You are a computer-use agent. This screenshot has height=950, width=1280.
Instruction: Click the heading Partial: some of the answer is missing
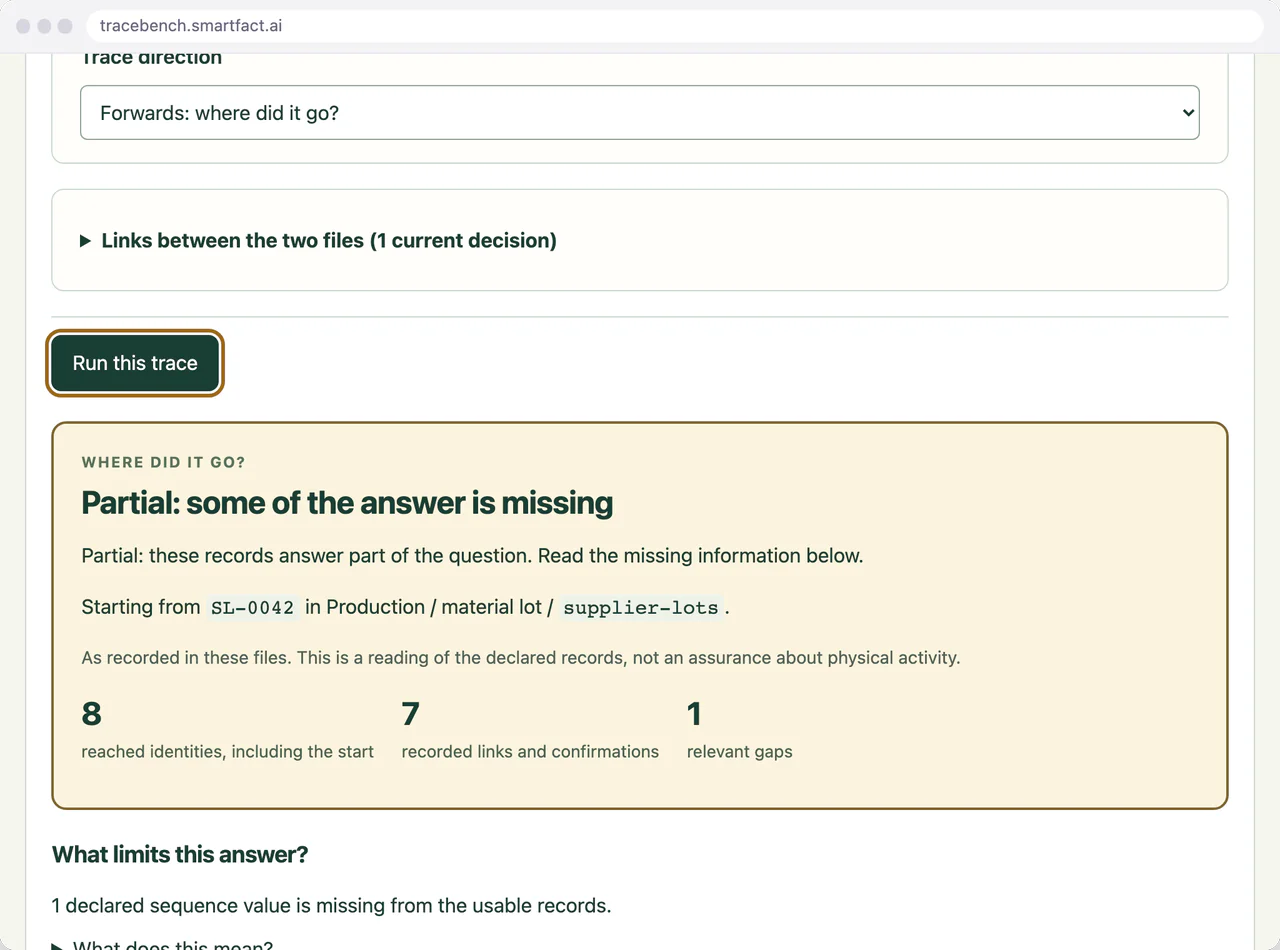(347, 502)
